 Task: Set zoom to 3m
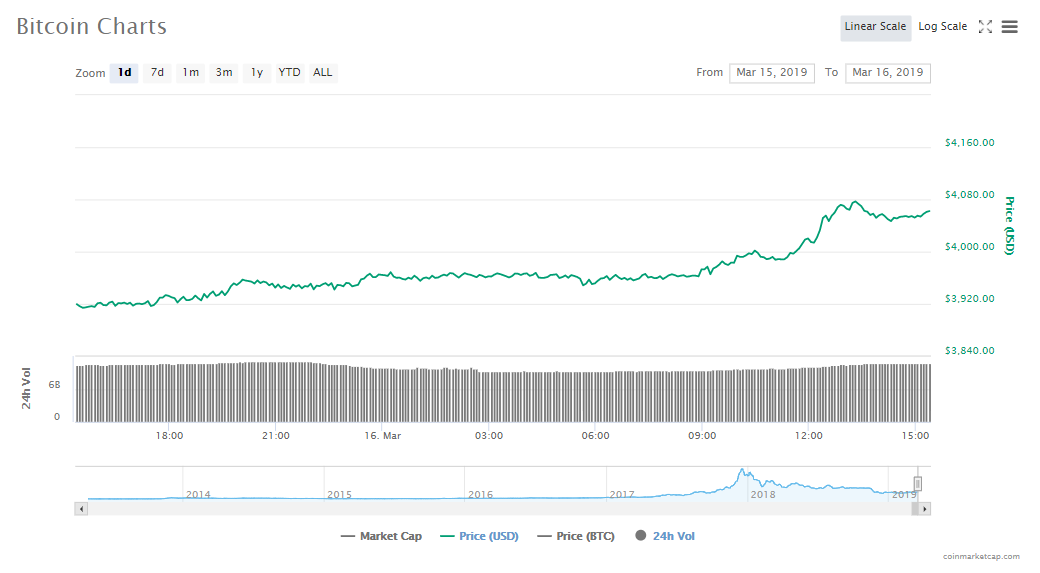tap(224, 73)
